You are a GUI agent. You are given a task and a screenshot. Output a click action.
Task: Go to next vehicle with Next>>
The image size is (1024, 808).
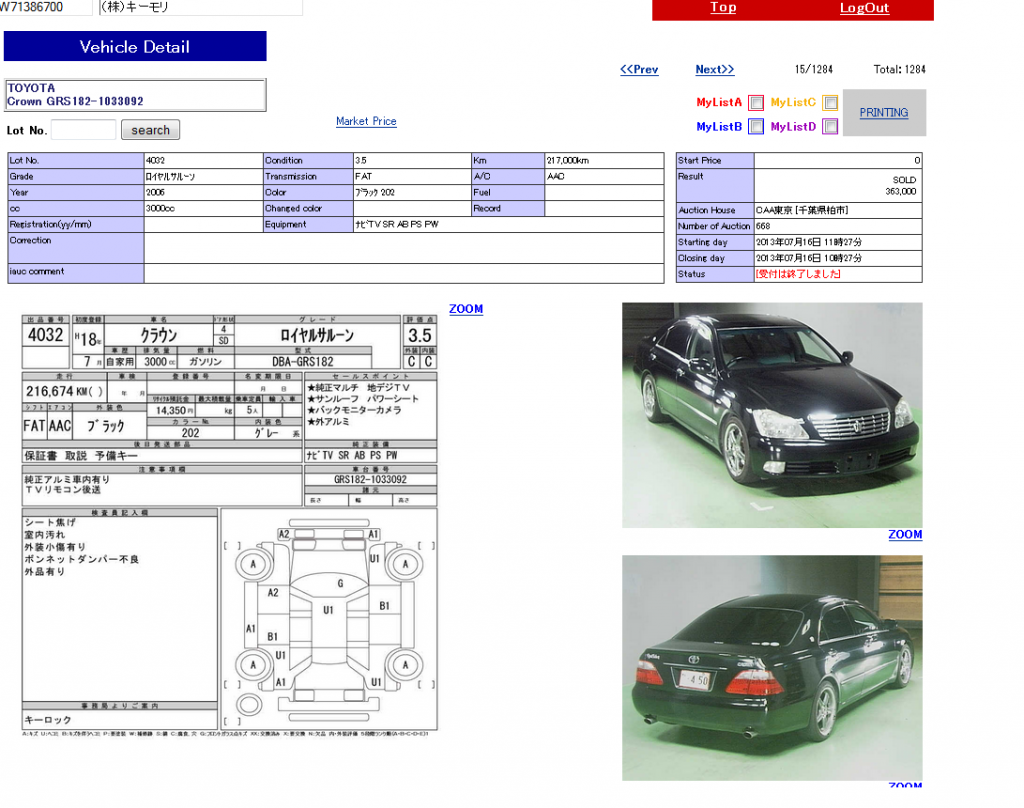(x=715, y=69)
